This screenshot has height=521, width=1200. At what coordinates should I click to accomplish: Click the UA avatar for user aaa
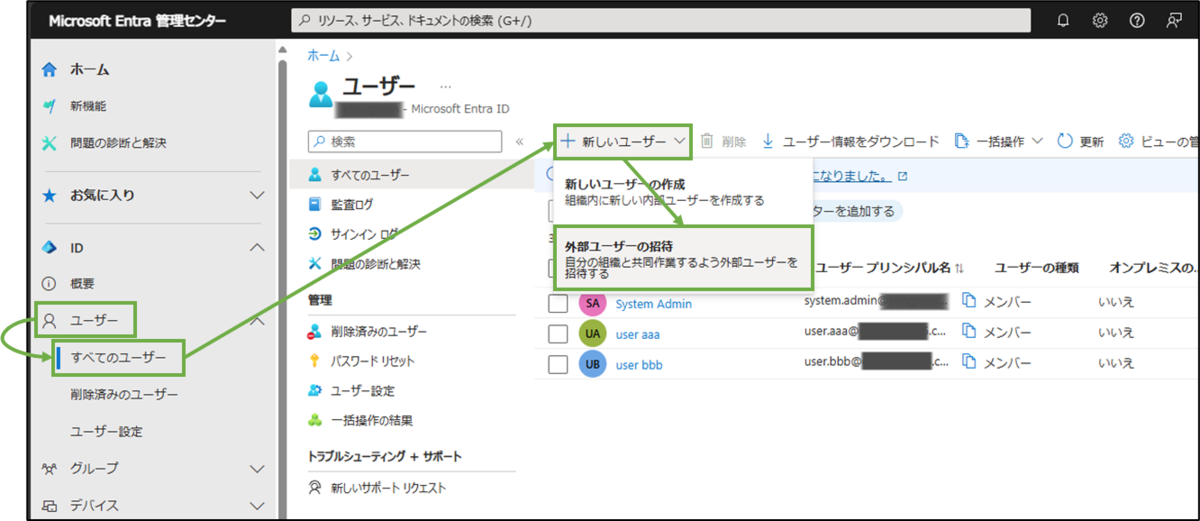[x=592, y=334]
